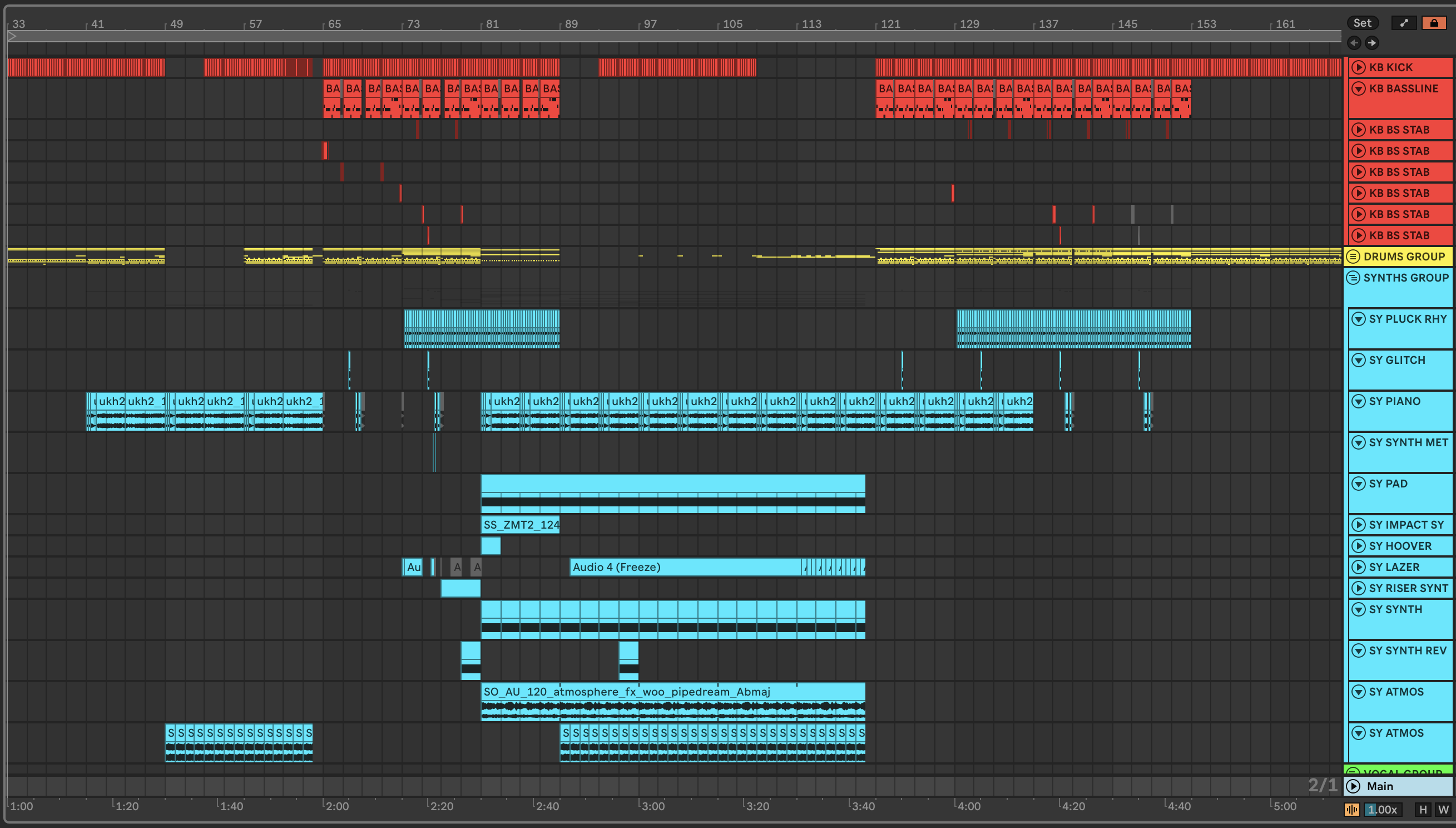Select the SS_ZMT2_124 clip
1456x828 pixels.
click(x=520, y=525)
